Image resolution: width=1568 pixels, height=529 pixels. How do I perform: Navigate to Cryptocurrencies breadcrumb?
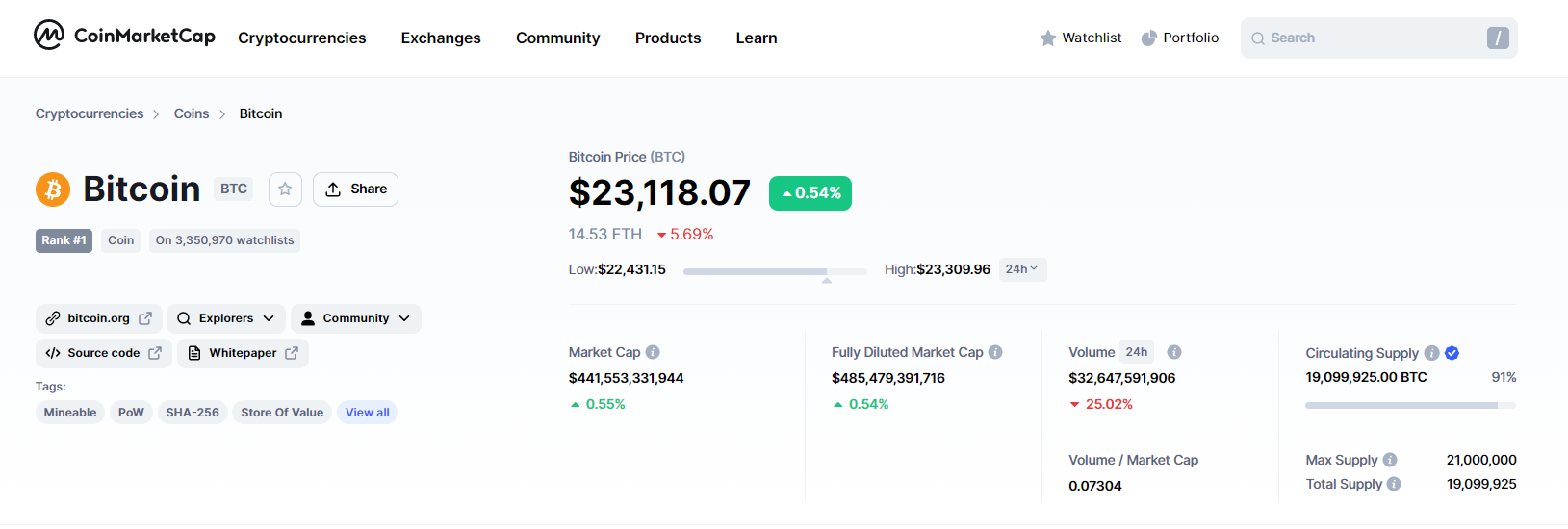90,113
